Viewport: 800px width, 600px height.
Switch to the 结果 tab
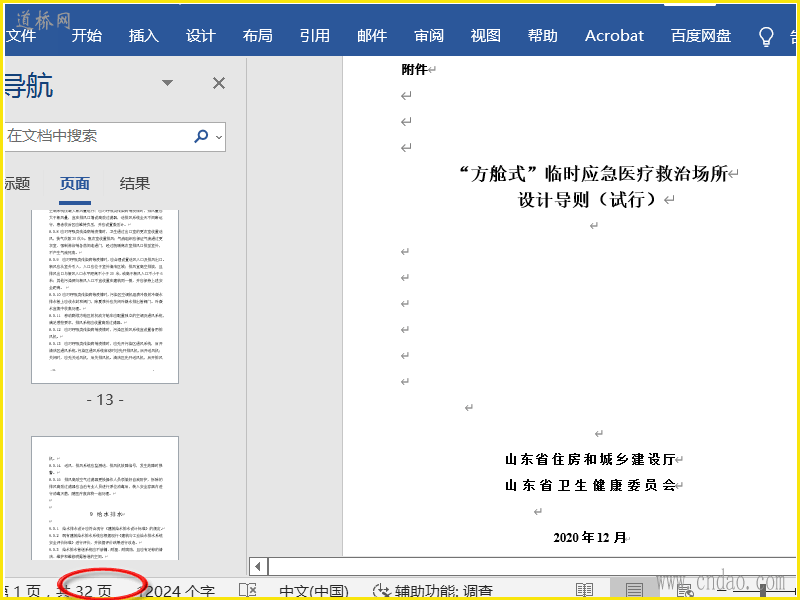[x=135, y=183]
